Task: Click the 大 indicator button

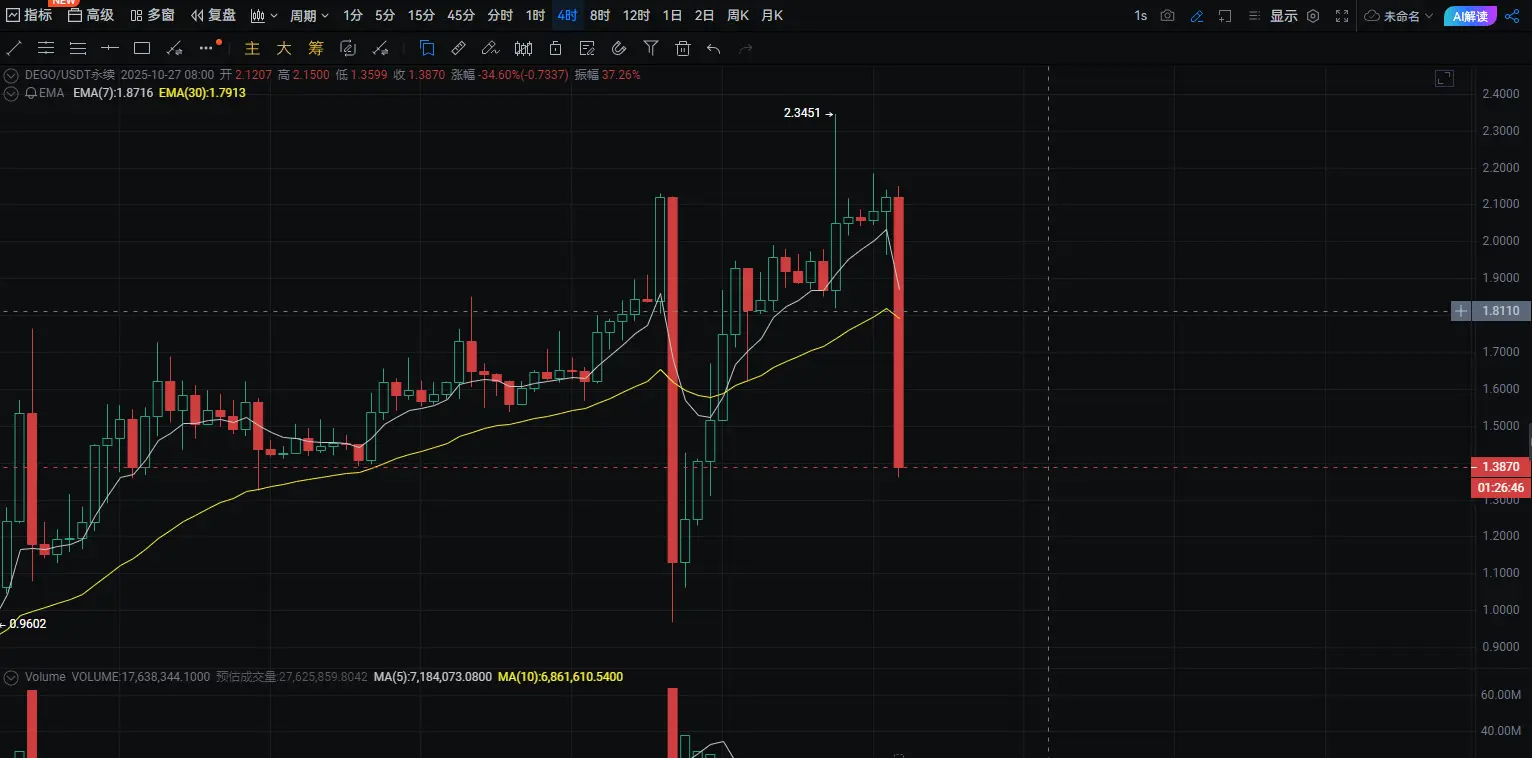Action: (x=284, y=47)
